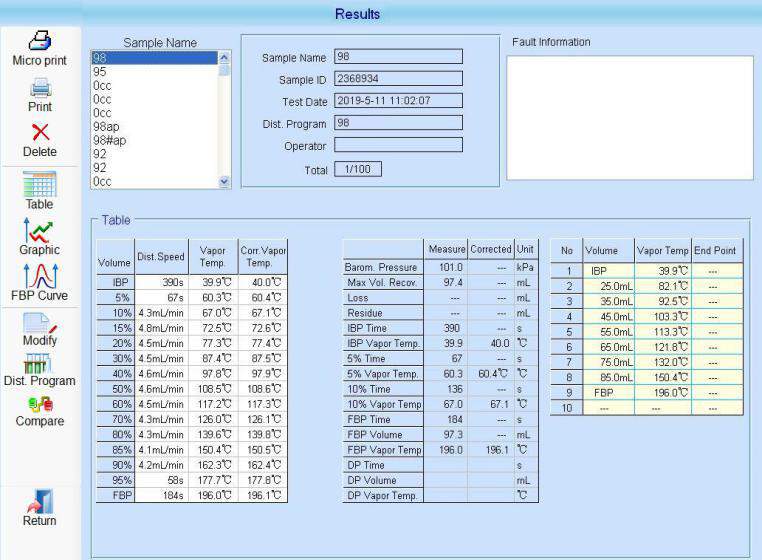
Task: Select sample 98#ap in list
Action: 110,141
